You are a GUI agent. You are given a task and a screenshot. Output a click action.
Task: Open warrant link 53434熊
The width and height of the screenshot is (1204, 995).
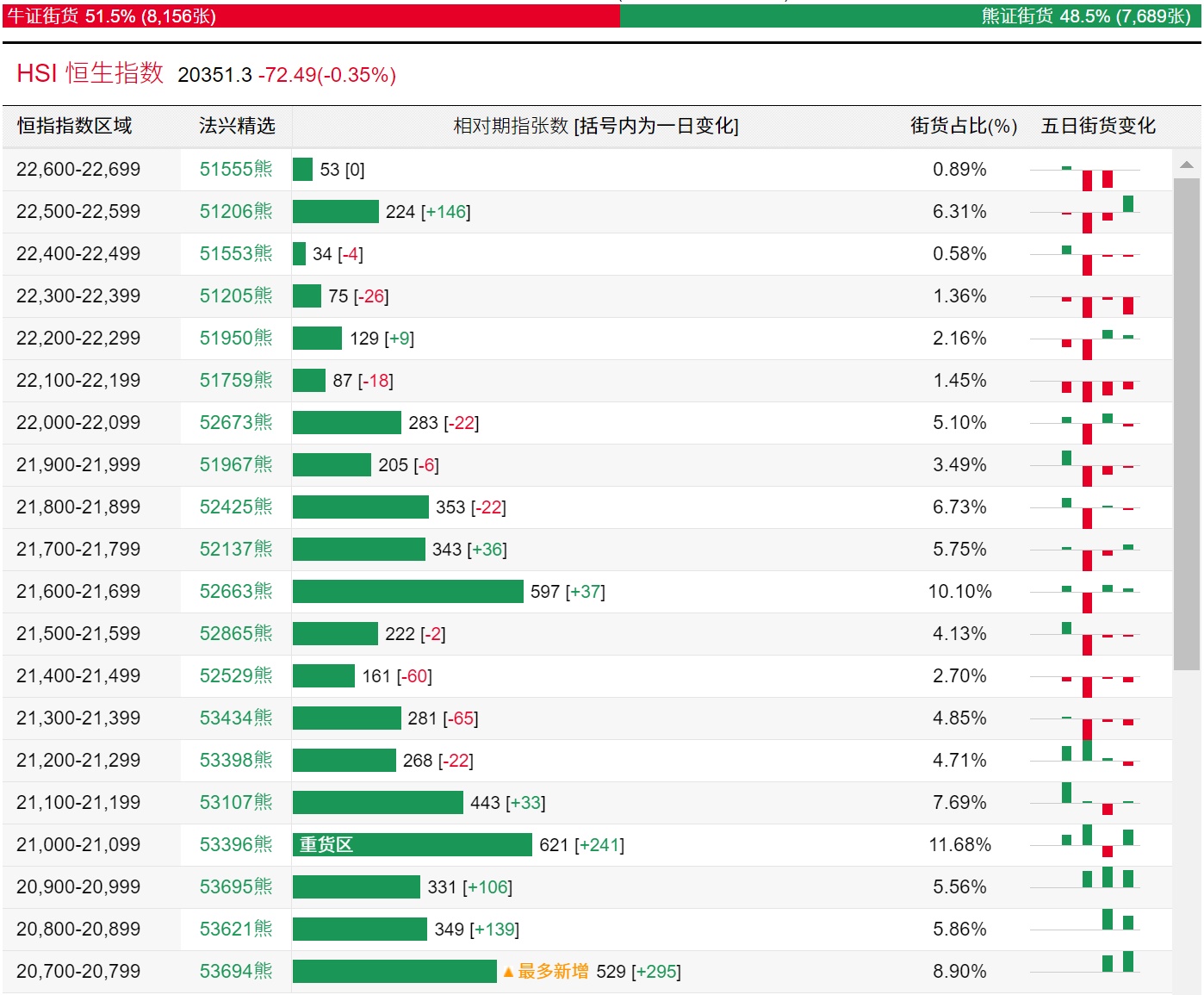[236, 718]
